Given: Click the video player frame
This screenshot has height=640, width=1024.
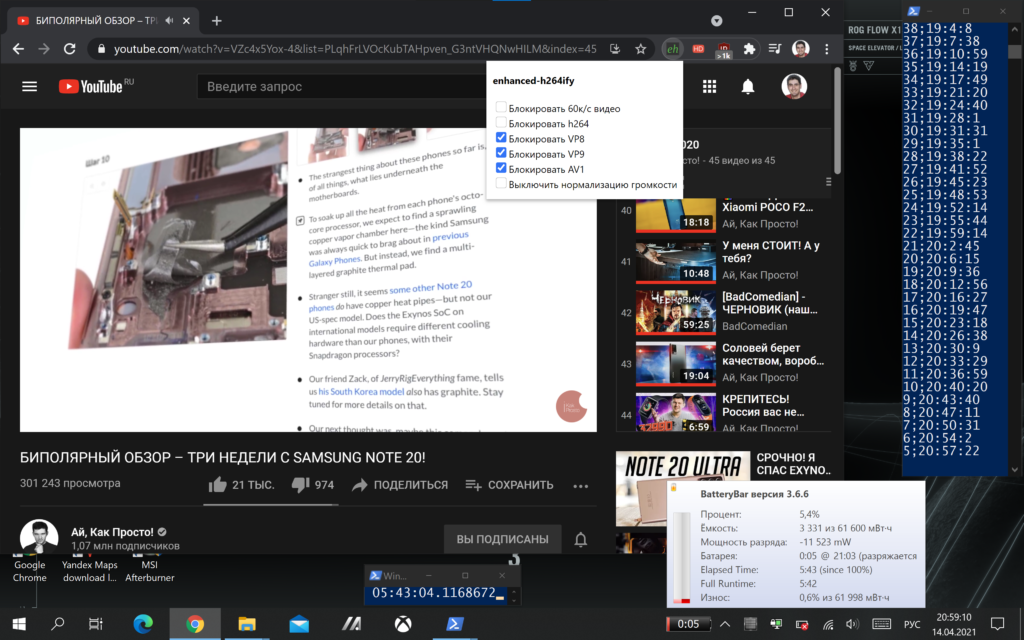Looking at the screenshot, I should (x=308, y=280).
